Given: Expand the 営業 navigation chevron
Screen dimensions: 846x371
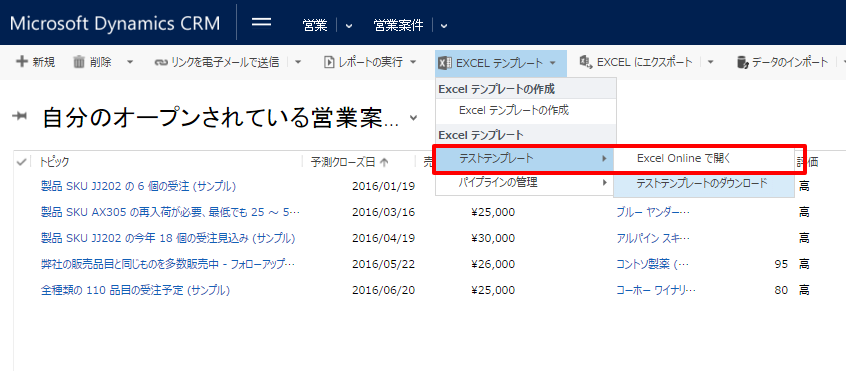Looking at the screenshot, I should 349,25.
